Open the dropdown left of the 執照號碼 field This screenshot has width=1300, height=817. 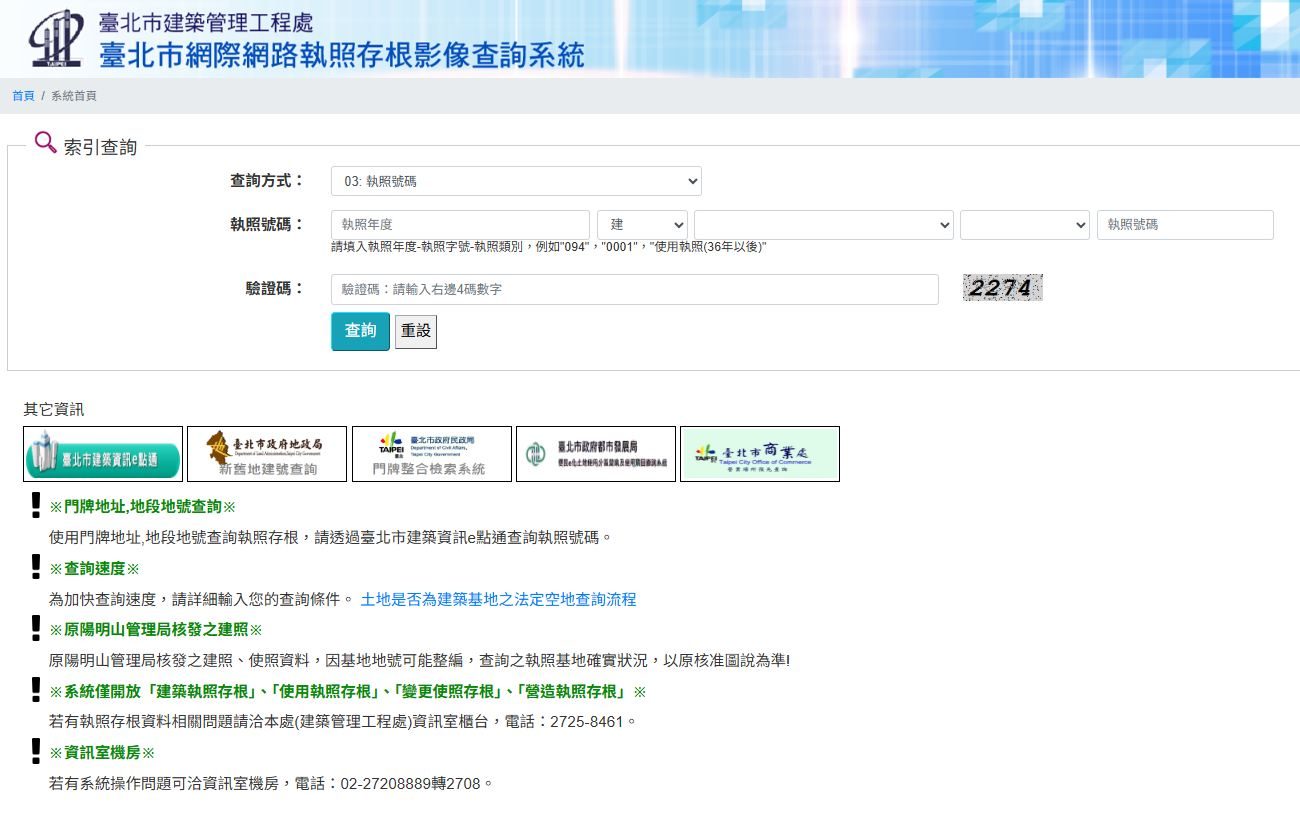pyautogui.click(x=1025, y=225)
